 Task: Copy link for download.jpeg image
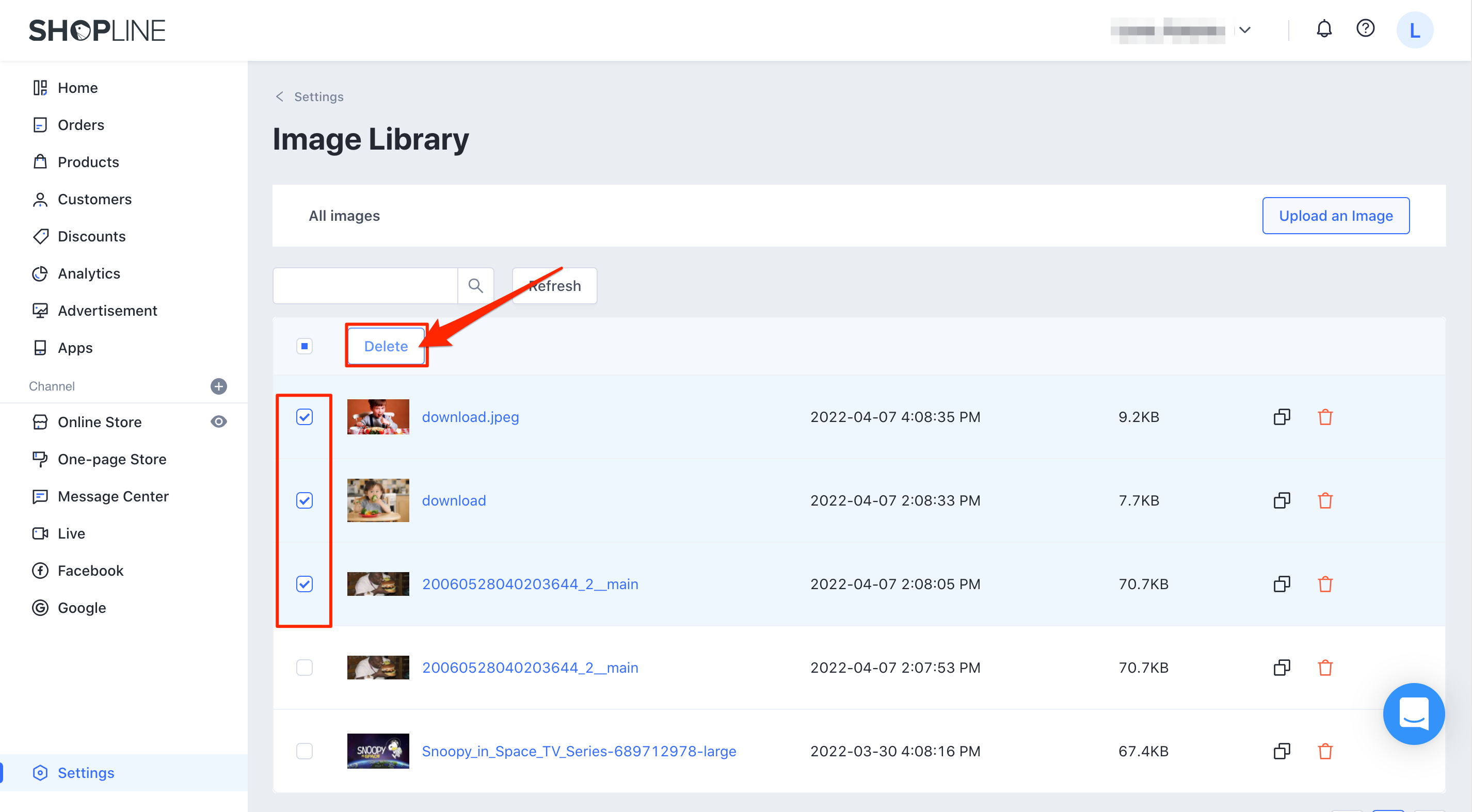coord(1282,417)
